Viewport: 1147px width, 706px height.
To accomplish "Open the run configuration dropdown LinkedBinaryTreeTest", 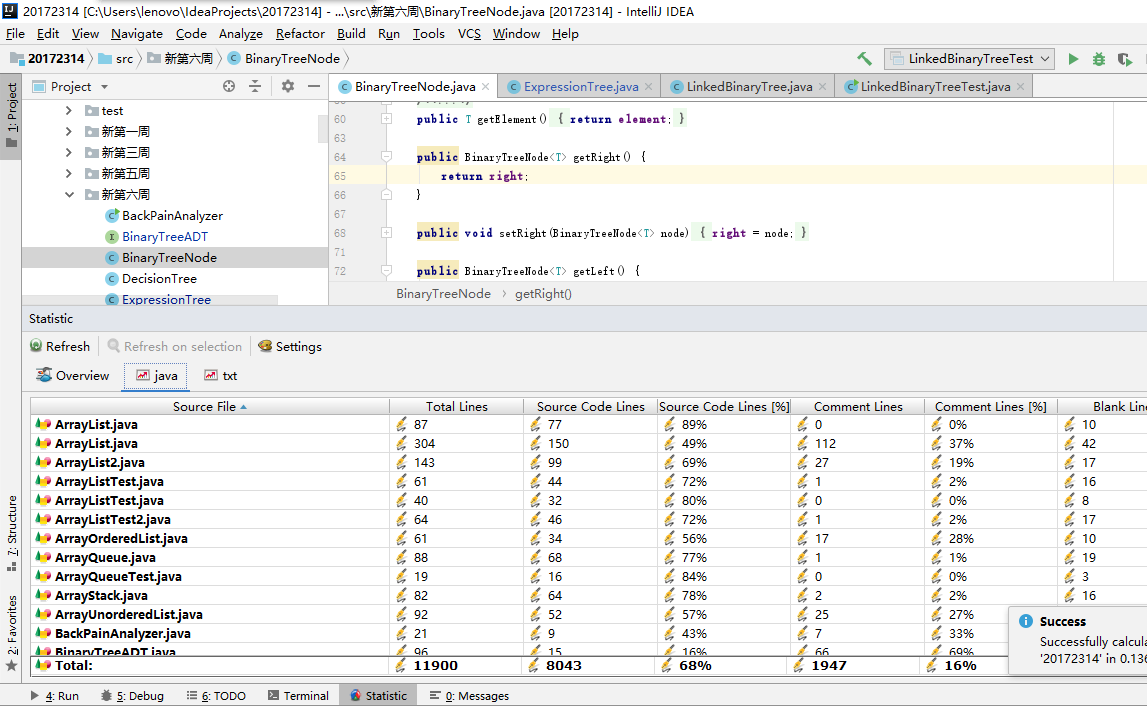I will click(969, 59).
